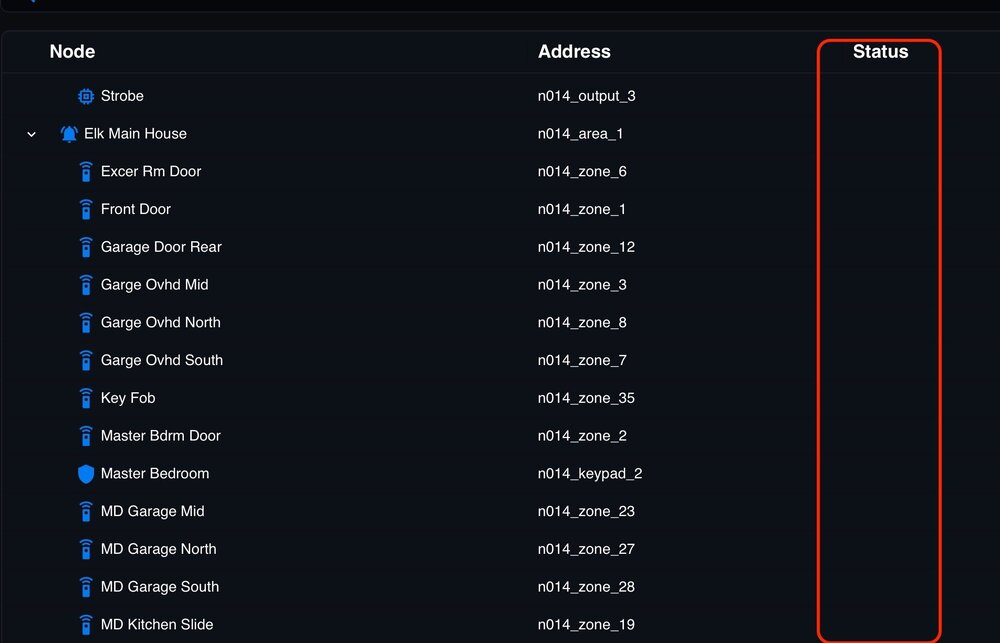Screen dimensions: 1000x643
Task: Click the Garge Ovhd South sensor icon
Action: coord(86,360)
